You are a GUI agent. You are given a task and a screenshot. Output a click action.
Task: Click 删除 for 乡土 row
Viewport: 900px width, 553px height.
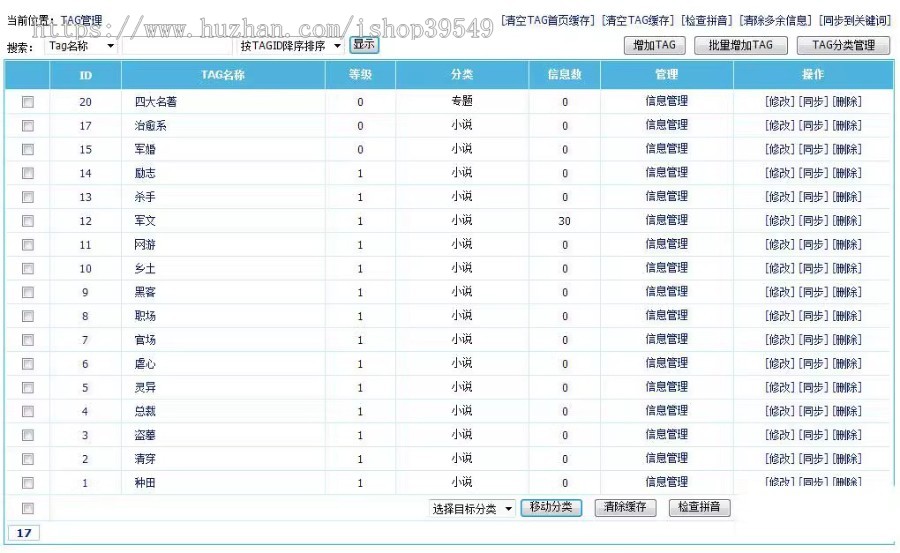coord(847,269)
